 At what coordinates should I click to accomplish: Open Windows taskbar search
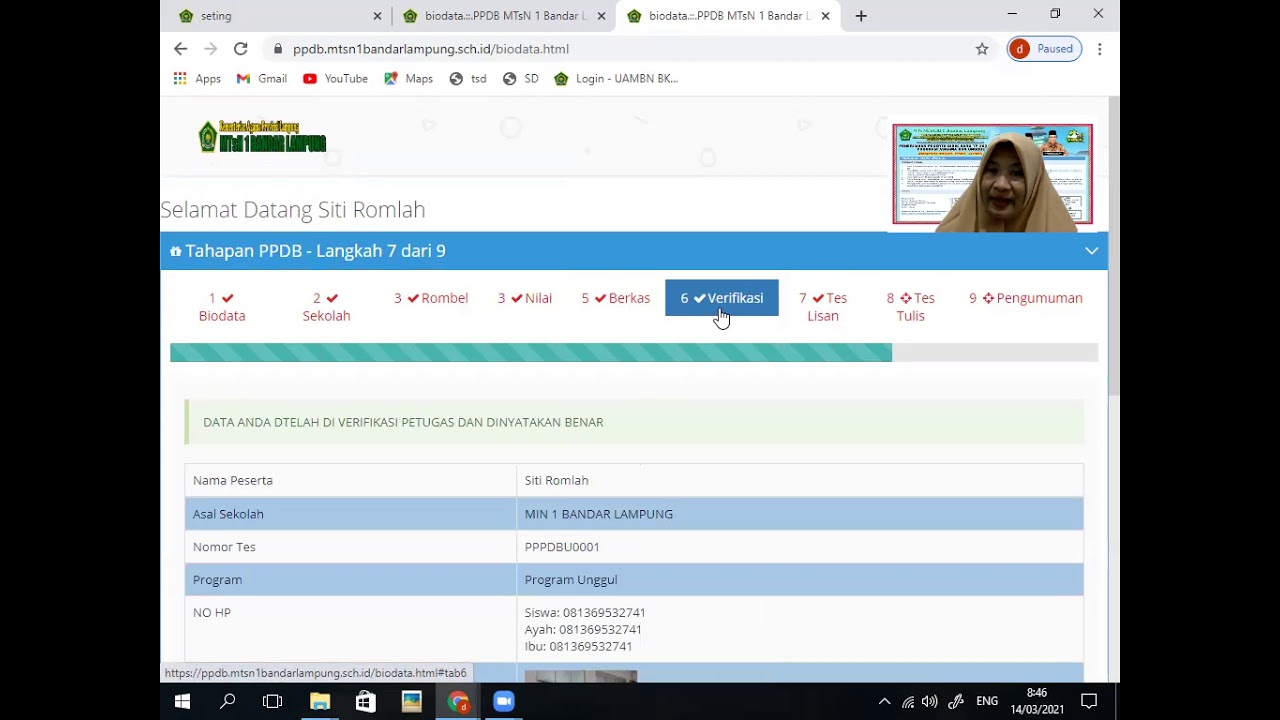[228, 701]
